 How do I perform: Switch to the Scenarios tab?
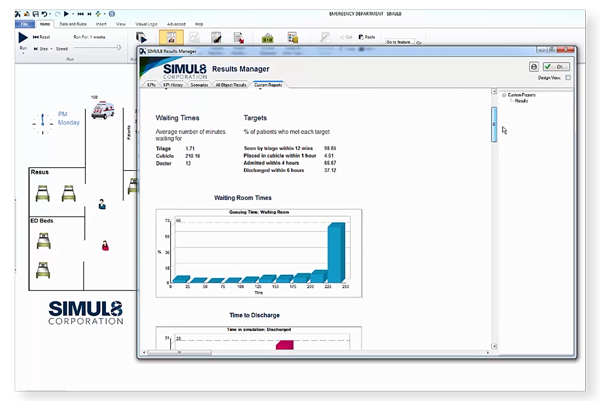[199, 85]
